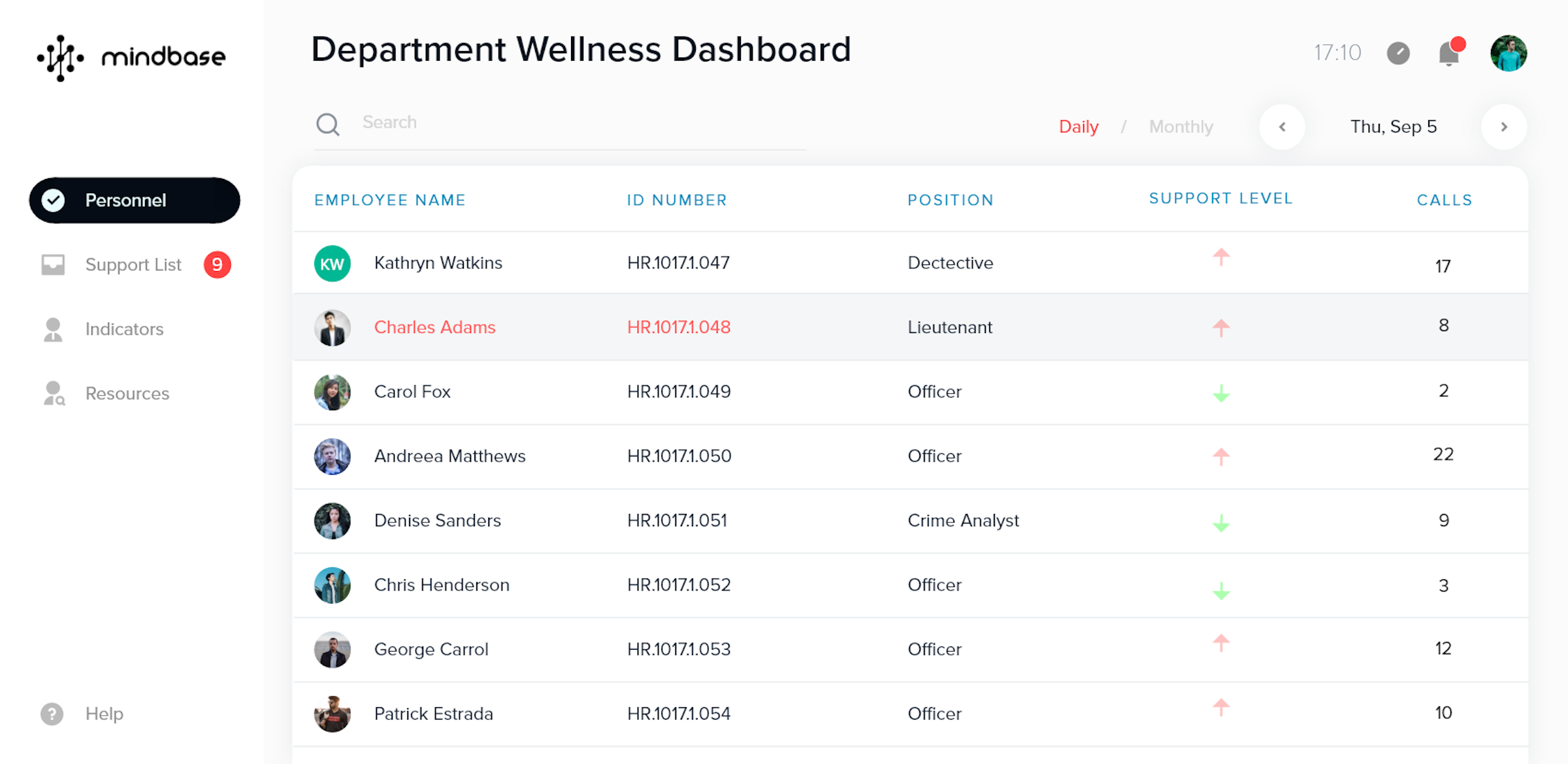Sort by the Employee Name column header

[389, 200]
